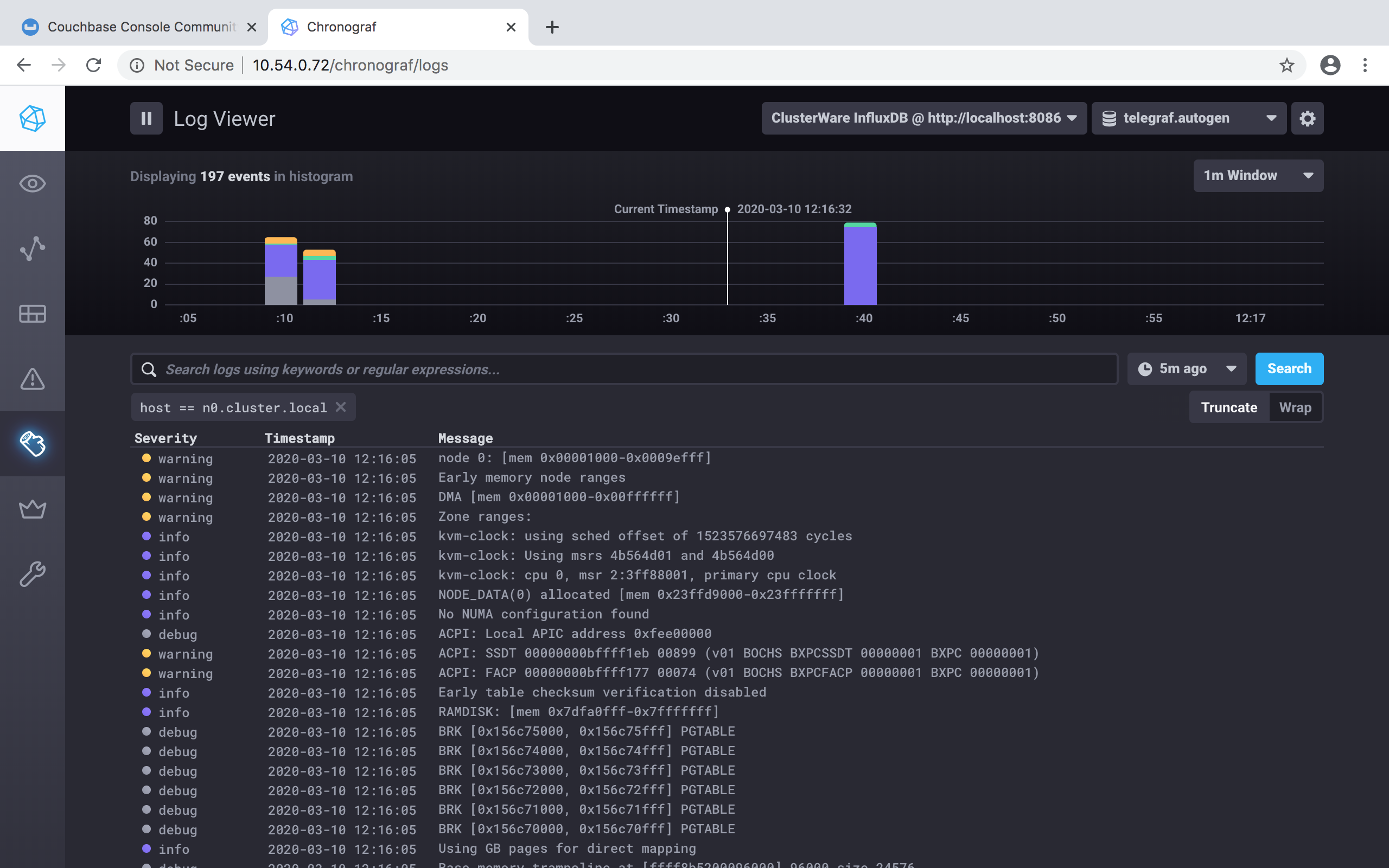Open 1m Window dropdown
The height and width of the screenshot is (868, 1389).
click(x=1258, y=176)
